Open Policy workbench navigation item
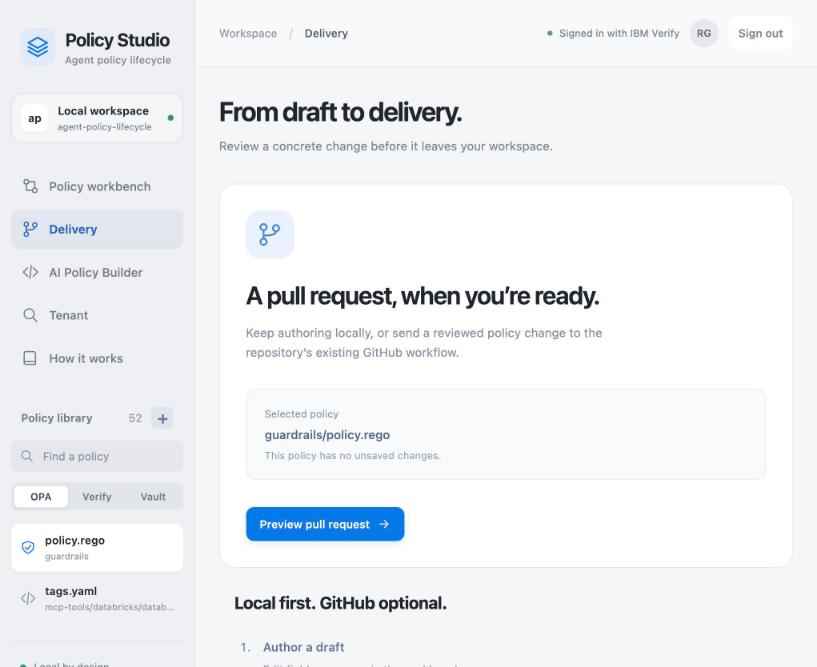Screen dimensions: 817x667 pyautogui.click(x=97, y=187)
